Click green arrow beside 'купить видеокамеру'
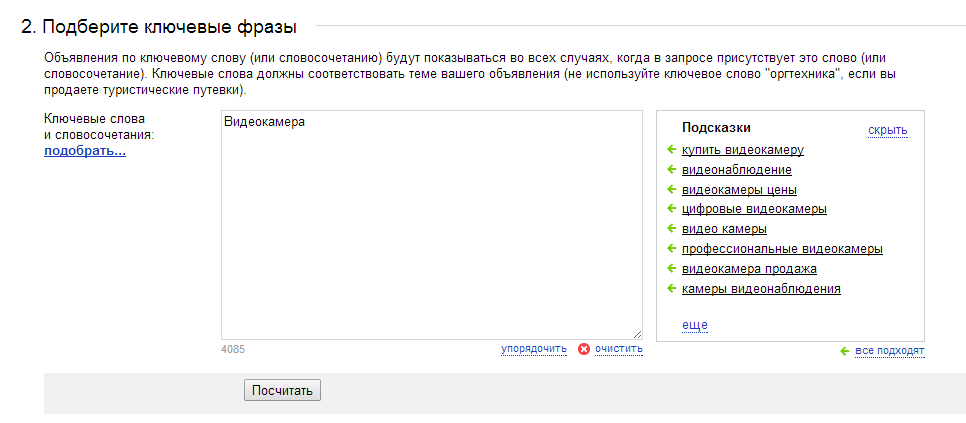Image resolution: width=966 pixels, height=423 pixels. pyautogui.click(x=672, y=149)
